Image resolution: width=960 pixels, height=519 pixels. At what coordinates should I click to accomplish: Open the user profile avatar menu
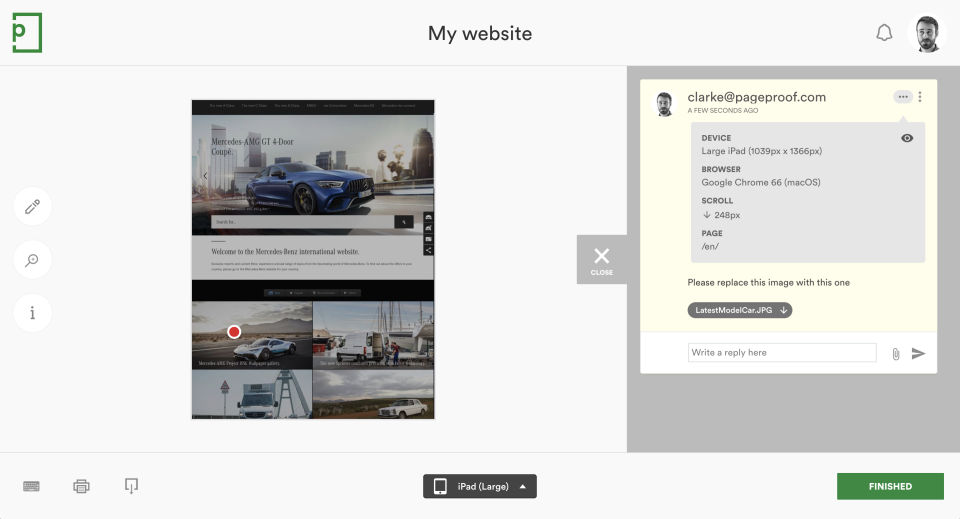click(x=928, y=34)
